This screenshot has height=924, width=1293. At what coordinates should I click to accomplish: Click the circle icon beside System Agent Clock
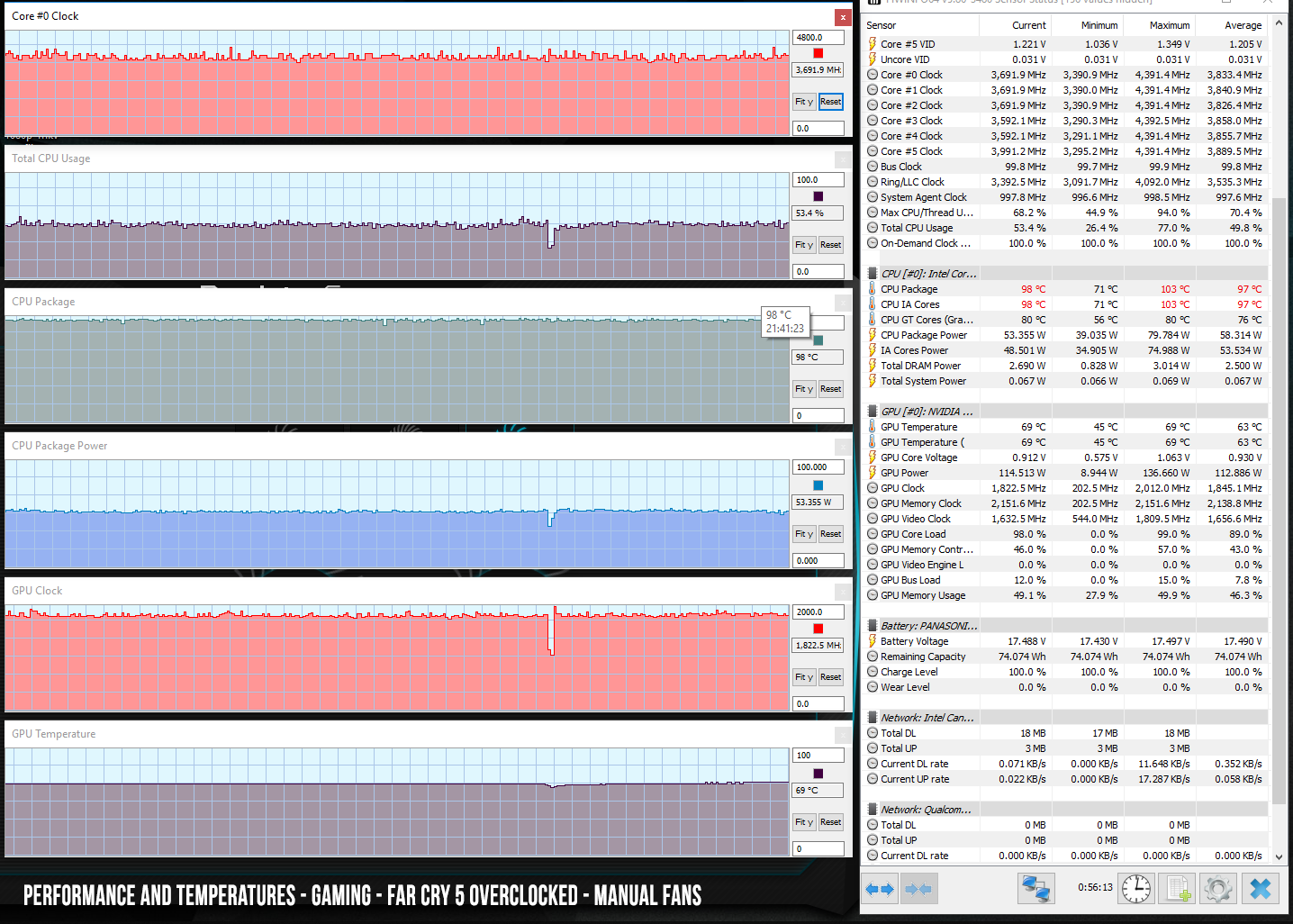pos(873,197)
